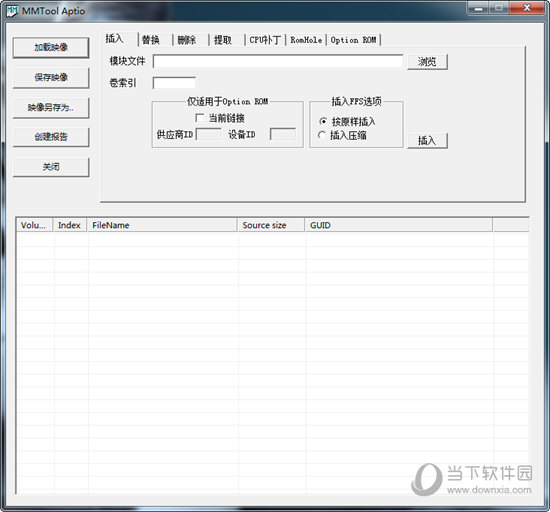The height and width of the screenshot is (512, 550).
Task: Enable the 当前链接 checkbox
Action: coord(200,118)
